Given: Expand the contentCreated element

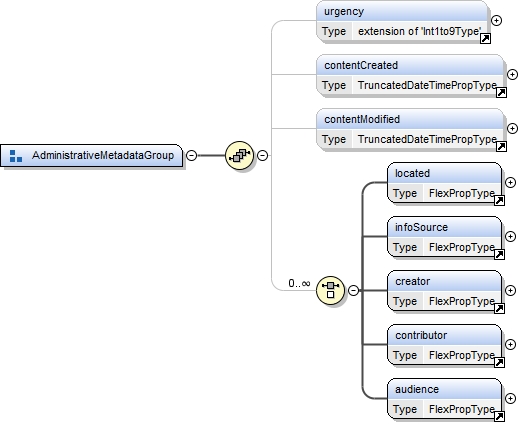Looking at the screenshot, I should coord(512,74).
